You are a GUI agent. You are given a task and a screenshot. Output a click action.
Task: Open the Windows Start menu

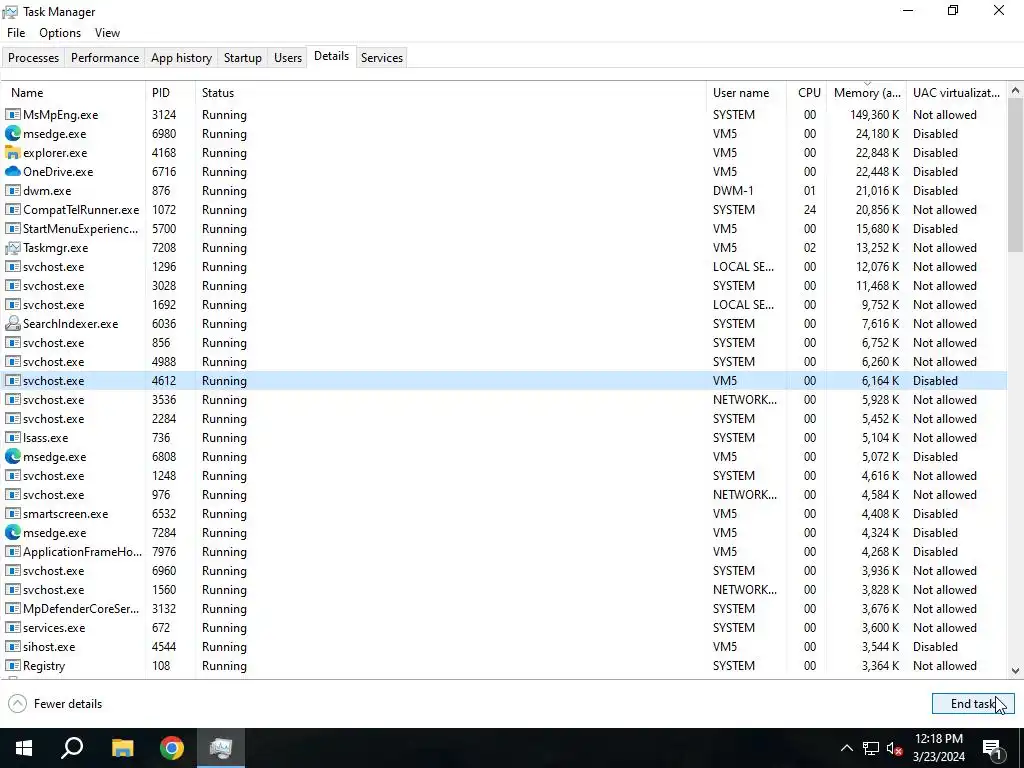pos(24,748)
